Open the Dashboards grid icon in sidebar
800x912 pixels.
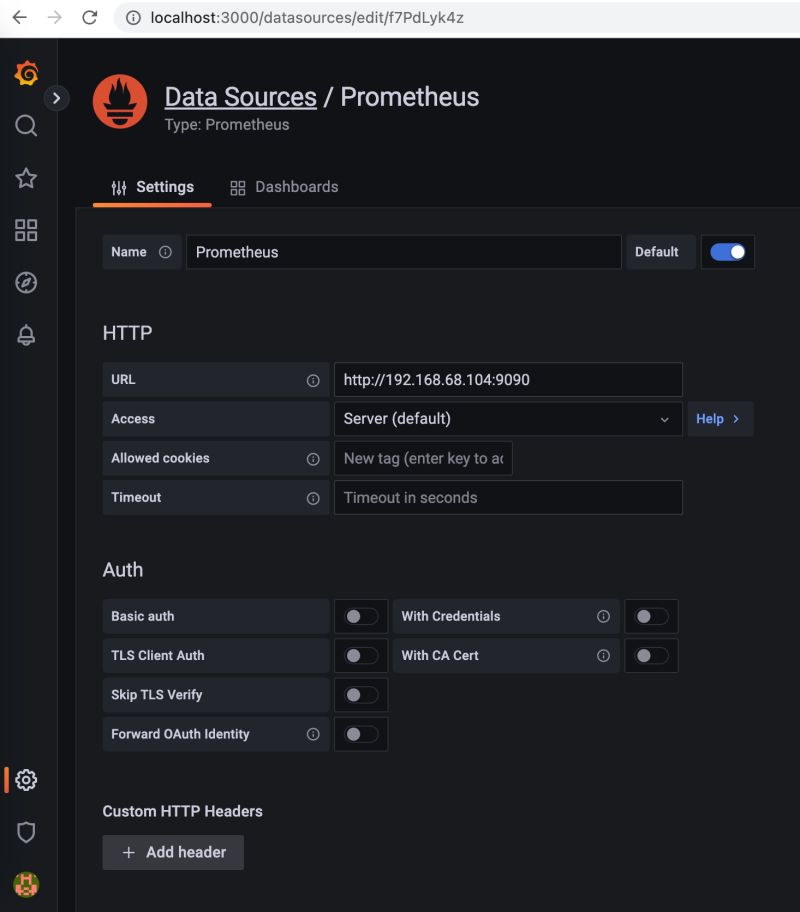click(27, 231)
